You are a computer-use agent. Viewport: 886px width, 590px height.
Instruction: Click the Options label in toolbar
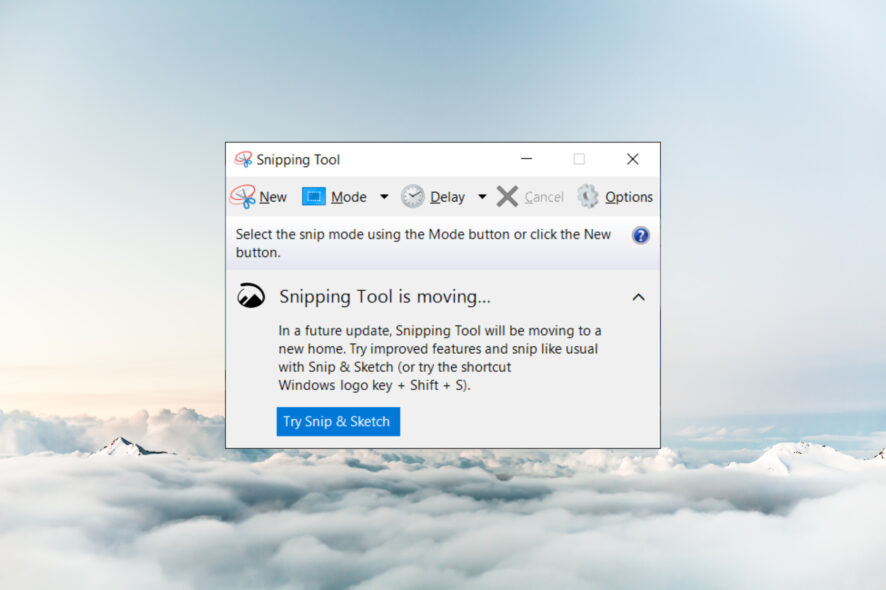click(x=629, y=197)
